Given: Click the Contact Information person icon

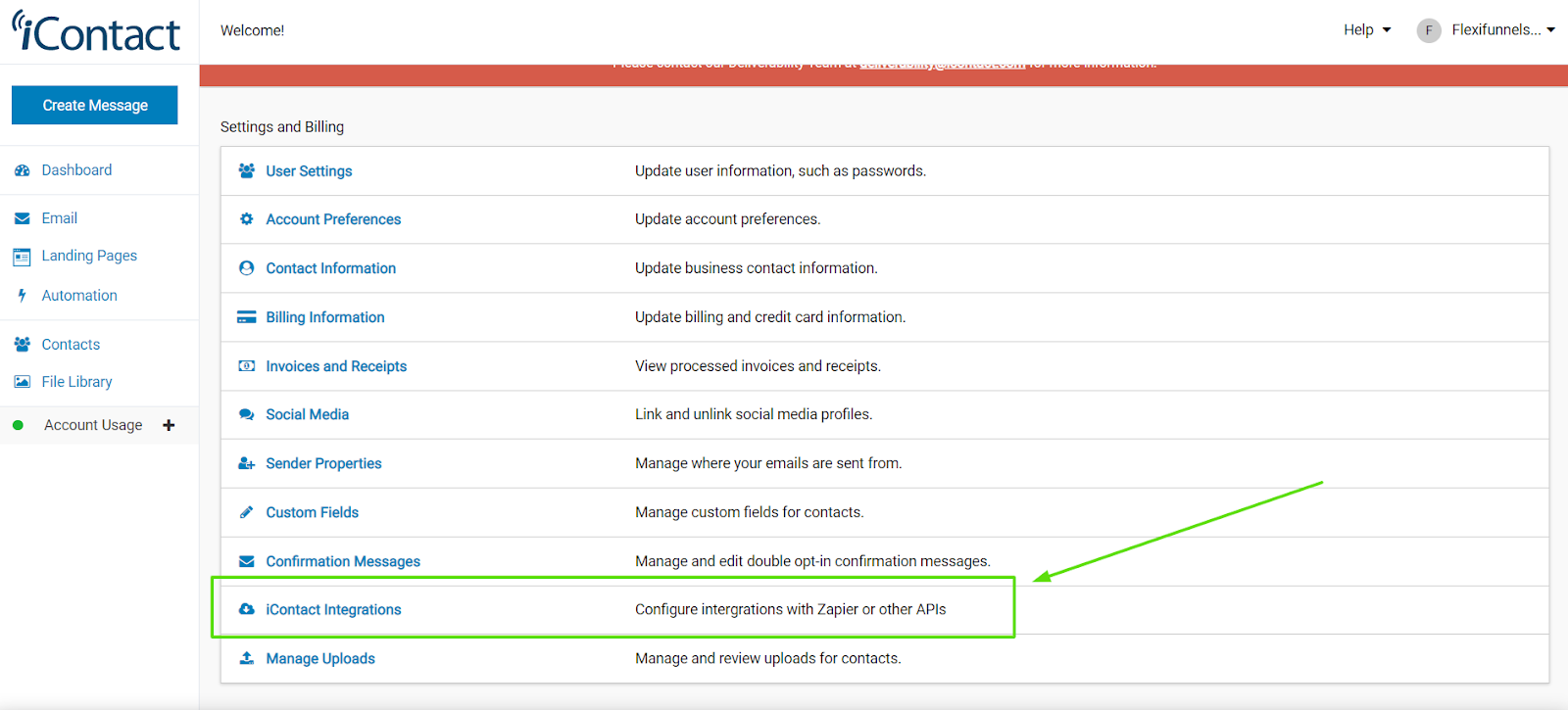Looking at the screenshot, I should click(x=247, y=268).
